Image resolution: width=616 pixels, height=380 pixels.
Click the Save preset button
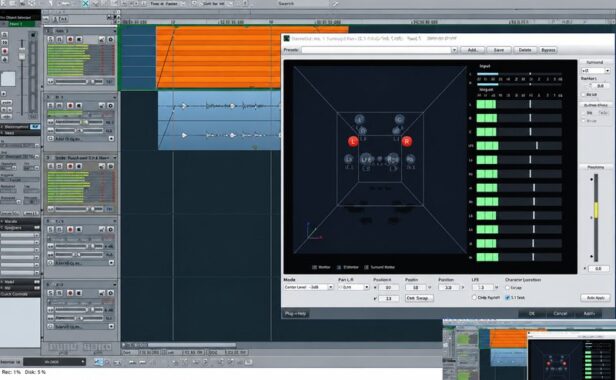pos(499,50)
